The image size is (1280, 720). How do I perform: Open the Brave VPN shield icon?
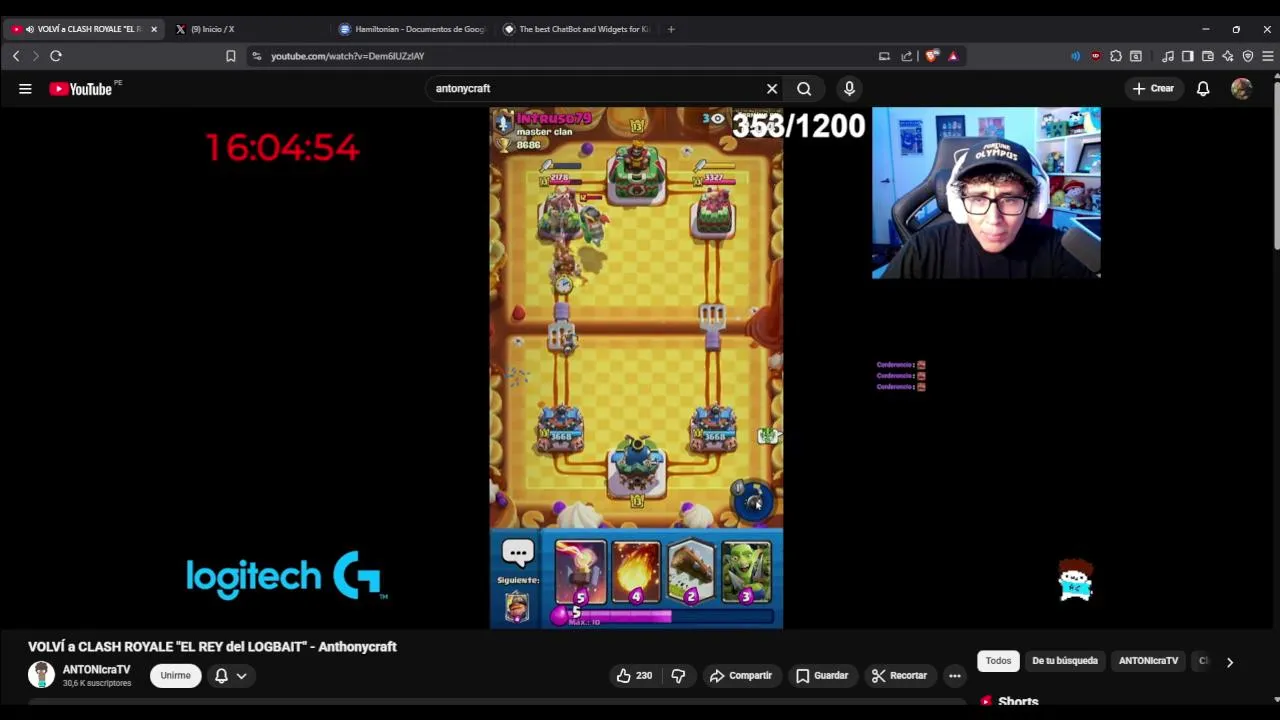(x=1248, y=56)
